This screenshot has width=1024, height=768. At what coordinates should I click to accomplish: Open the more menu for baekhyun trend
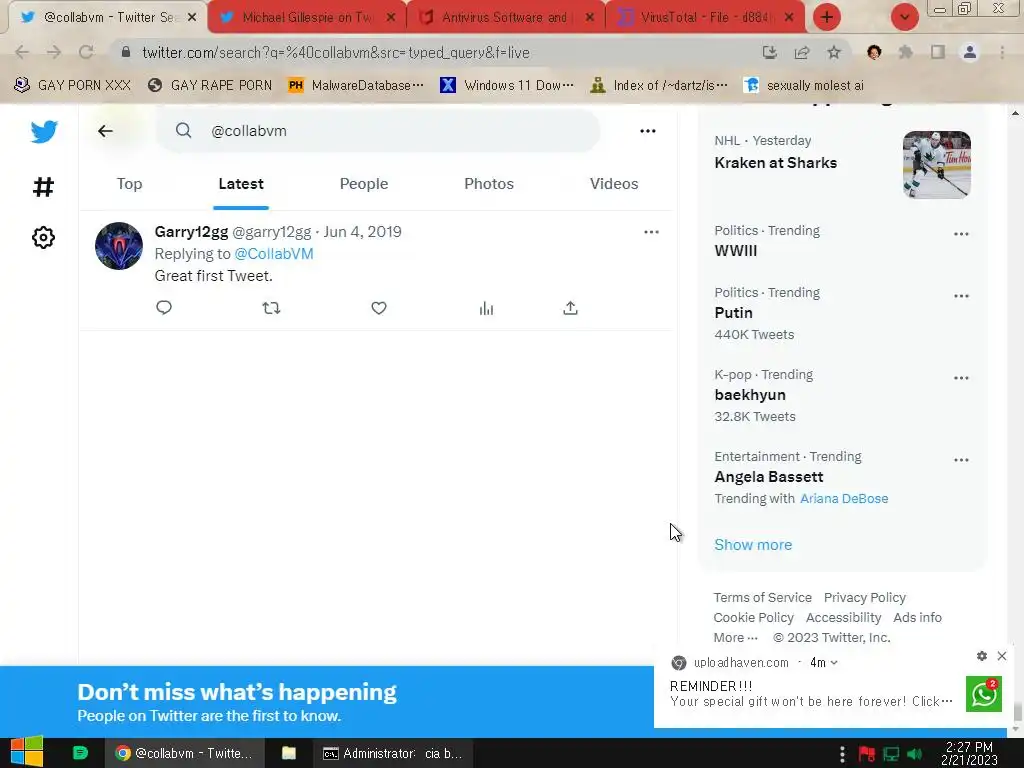pos(961,378)
